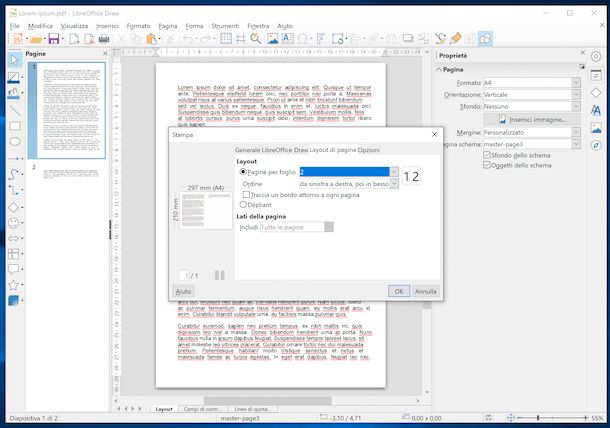Toggle the Oggetti dello schema checkbox

pyautogui.click(x=487, y=165)
